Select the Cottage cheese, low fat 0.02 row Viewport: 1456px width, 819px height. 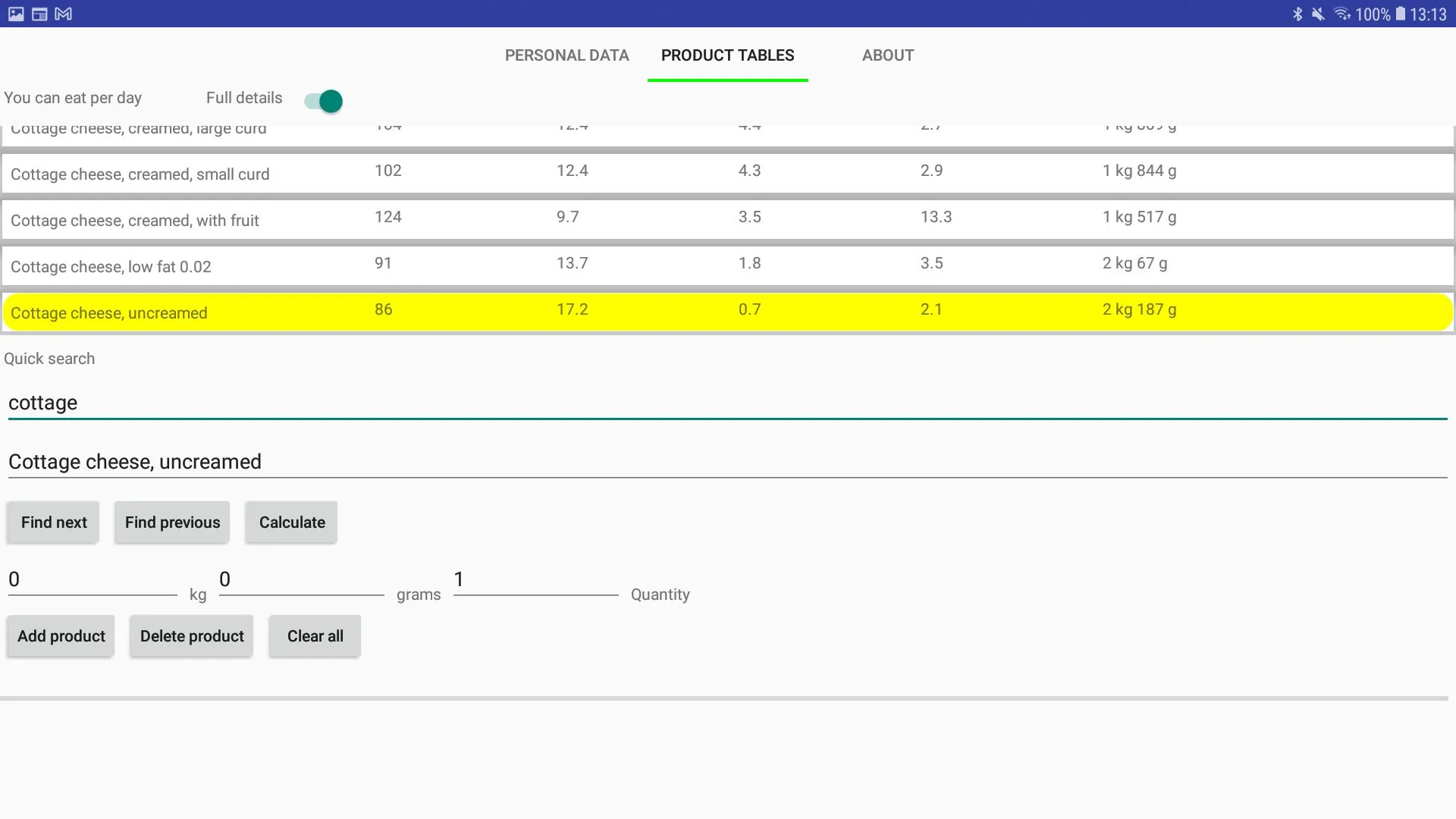728,265
